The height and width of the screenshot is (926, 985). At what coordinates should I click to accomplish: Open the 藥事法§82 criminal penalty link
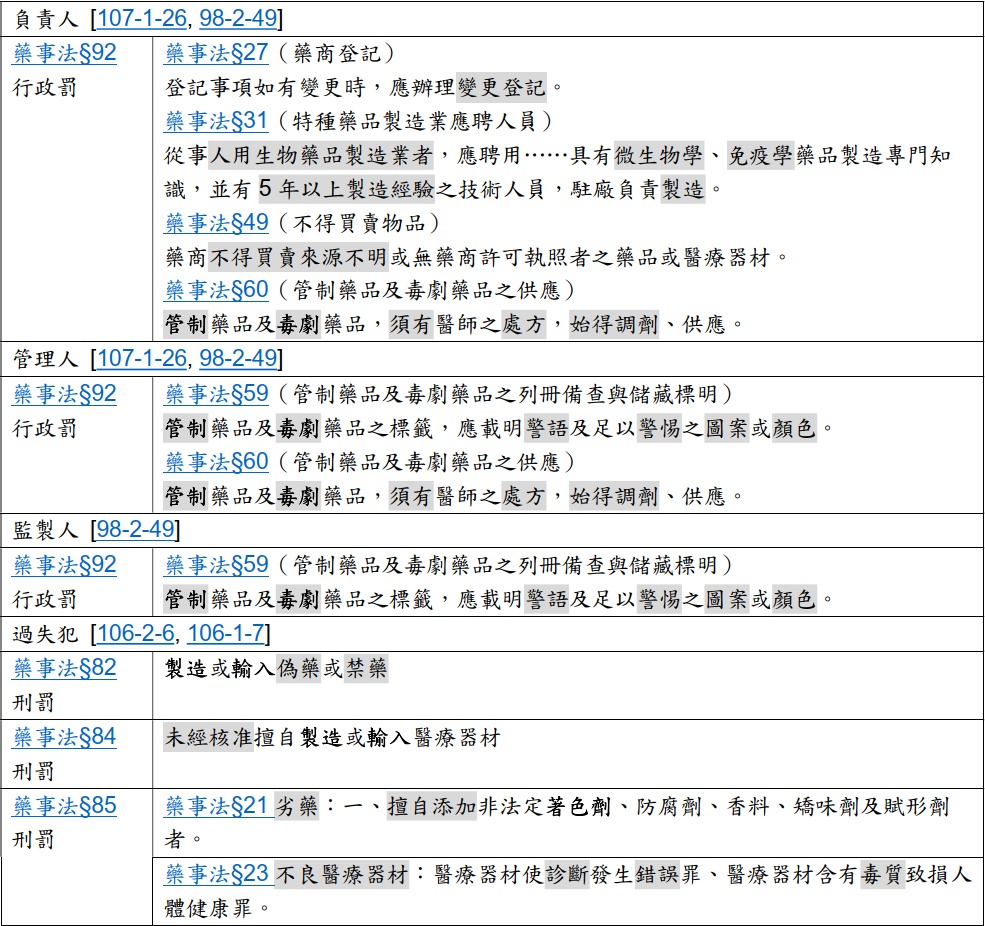(65, 668)
